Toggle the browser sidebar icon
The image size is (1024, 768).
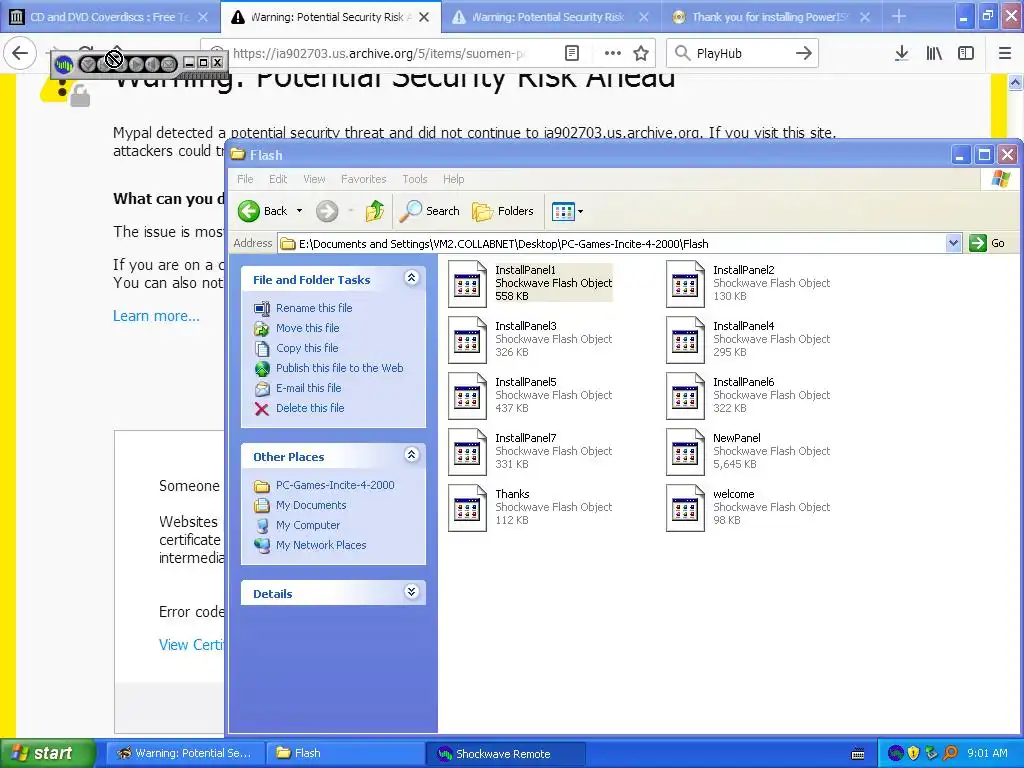(966, 54)
